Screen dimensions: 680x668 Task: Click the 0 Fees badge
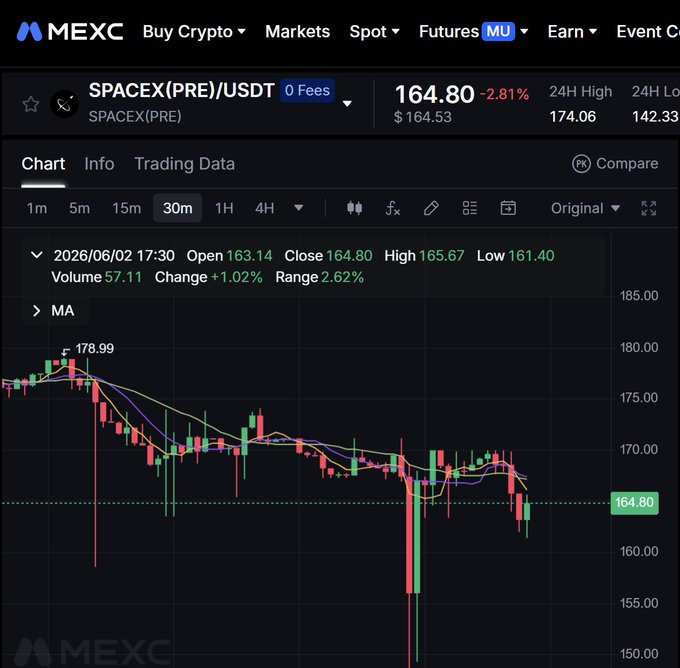pos(307,90)
